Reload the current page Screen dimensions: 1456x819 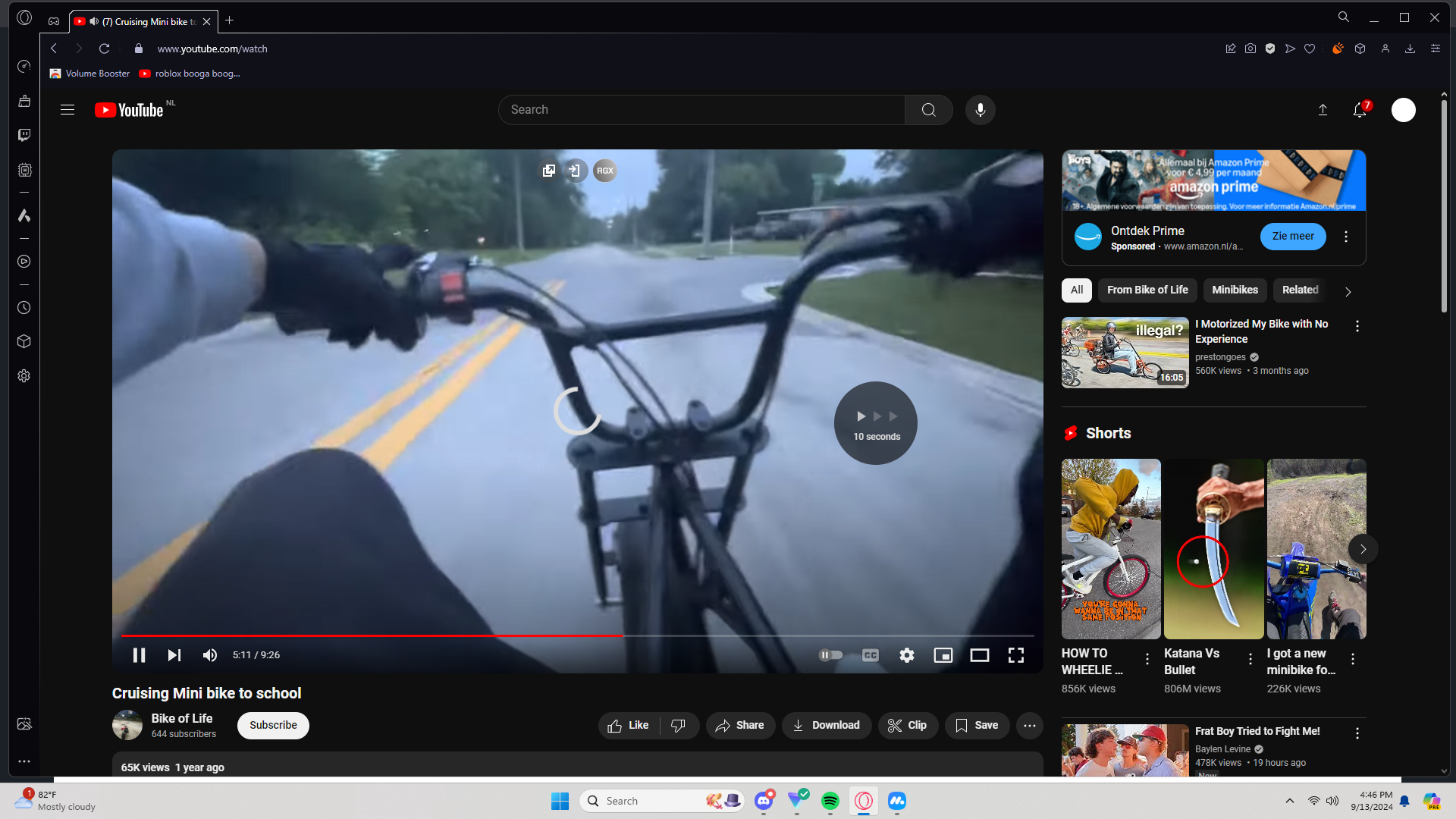coord(105,49)
